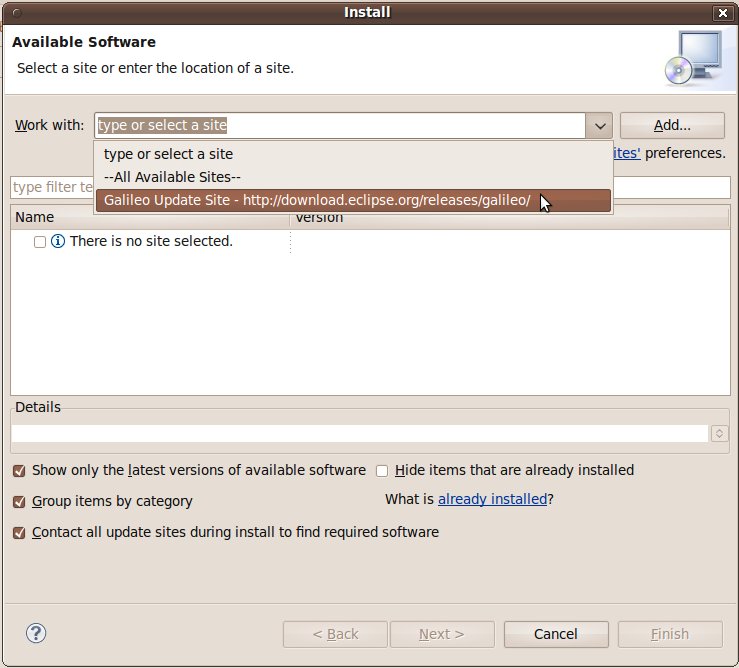Screen dimensions: 739x668
Task: Uncheck Group items by category
Action: [19, 501]
